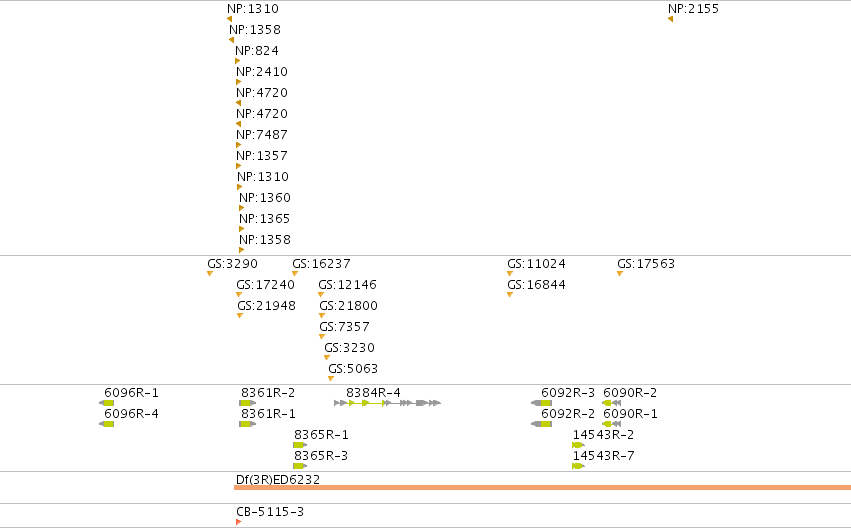Screen dimensions: 851x528
Task: Select the NP:1357 label
Action: coord(262,156)
